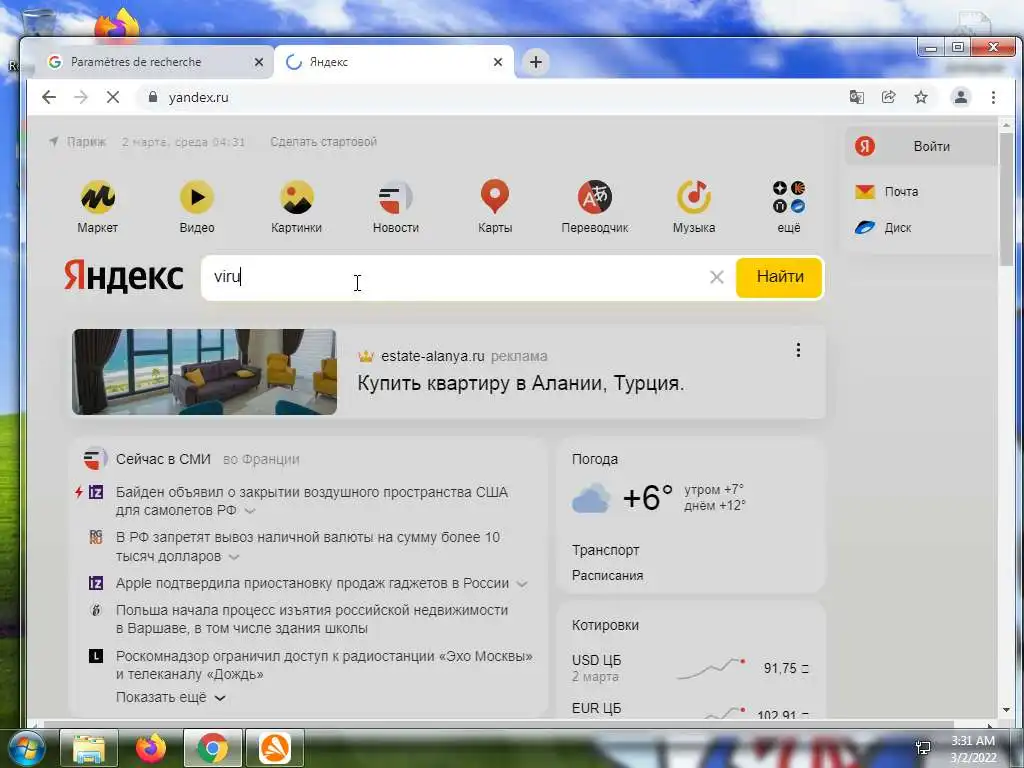This screenshot has width=1024, height=768.
Task: Open the Погода weather heading
Action: (594, 459)
